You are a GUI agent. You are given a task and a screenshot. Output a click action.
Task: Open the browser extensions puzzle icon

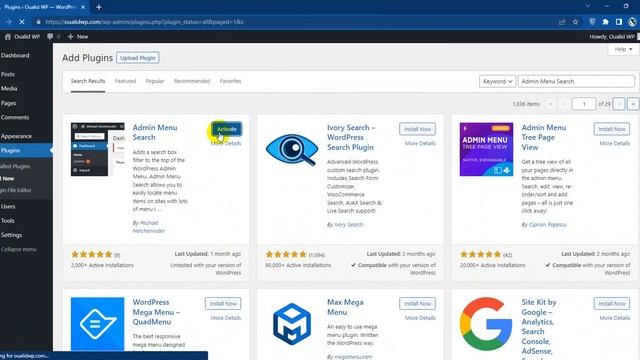point(605,22)
